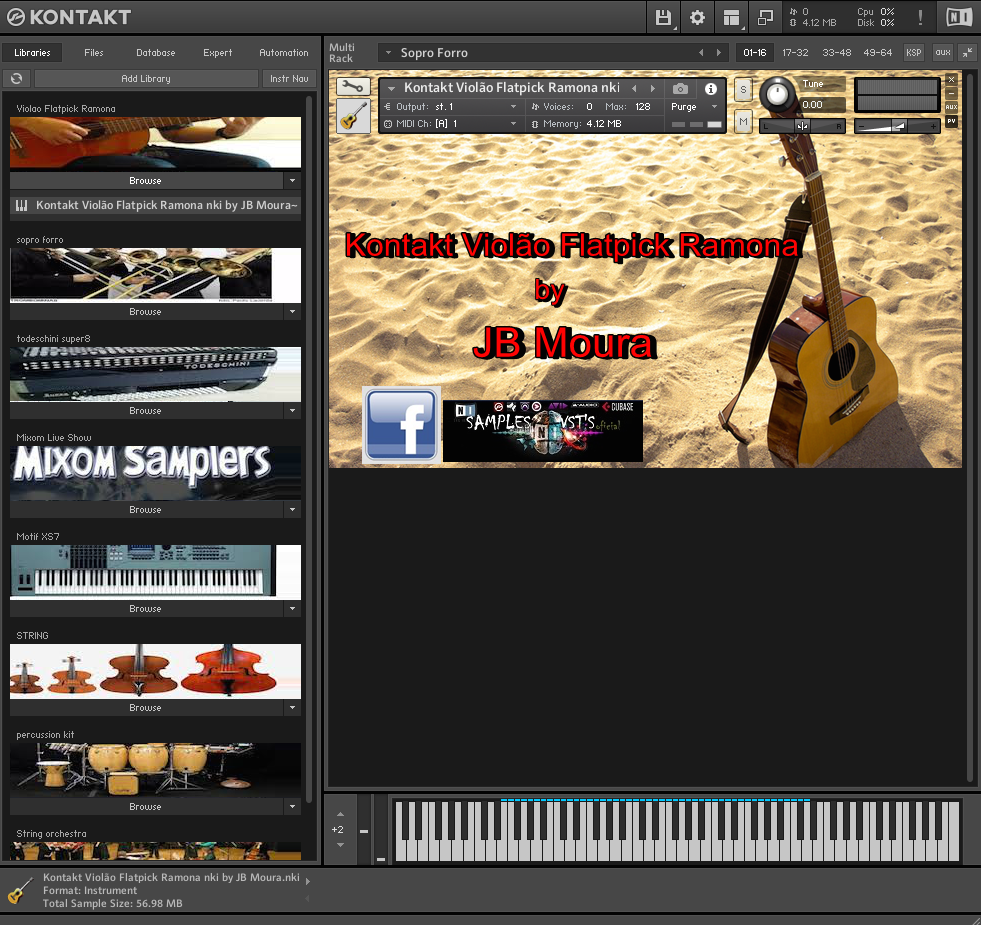This screenshot has width=981, height=925.
Task: Browse the percussion kit library
Action: click(x=147, y=806)
